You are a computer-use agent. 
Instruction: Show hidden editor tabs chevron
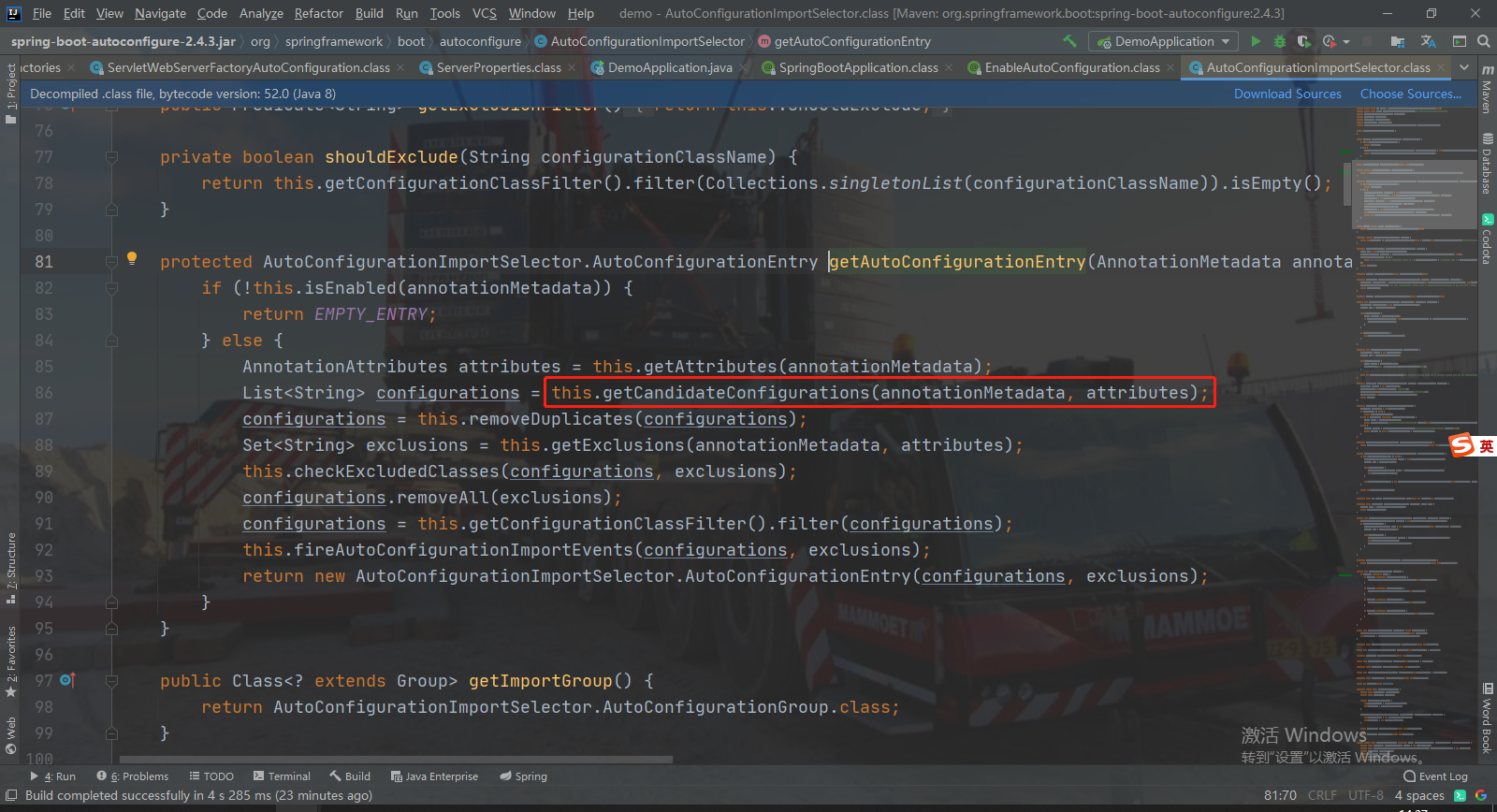click(1464, 67)
